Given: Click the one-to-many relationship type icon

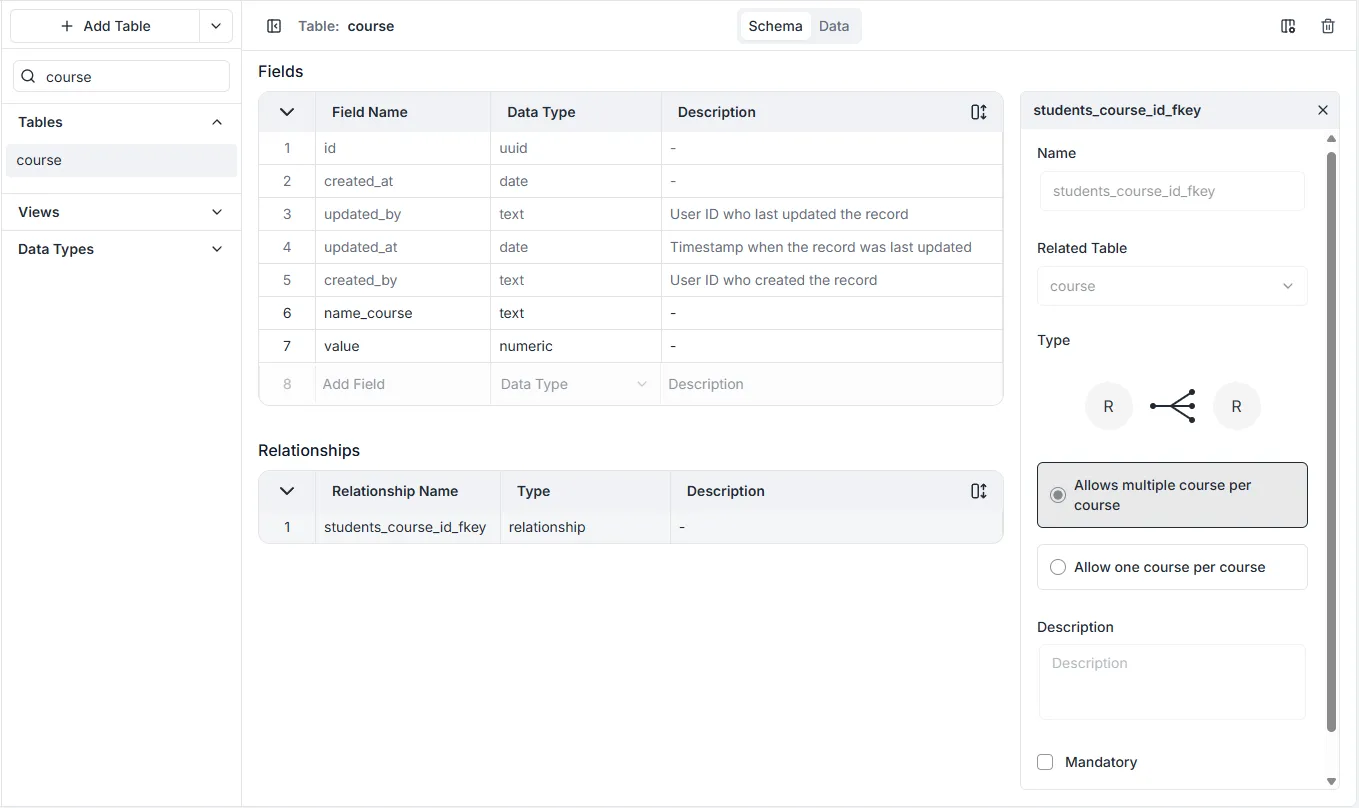Looking at the screenshot, I should (1172, 407).
